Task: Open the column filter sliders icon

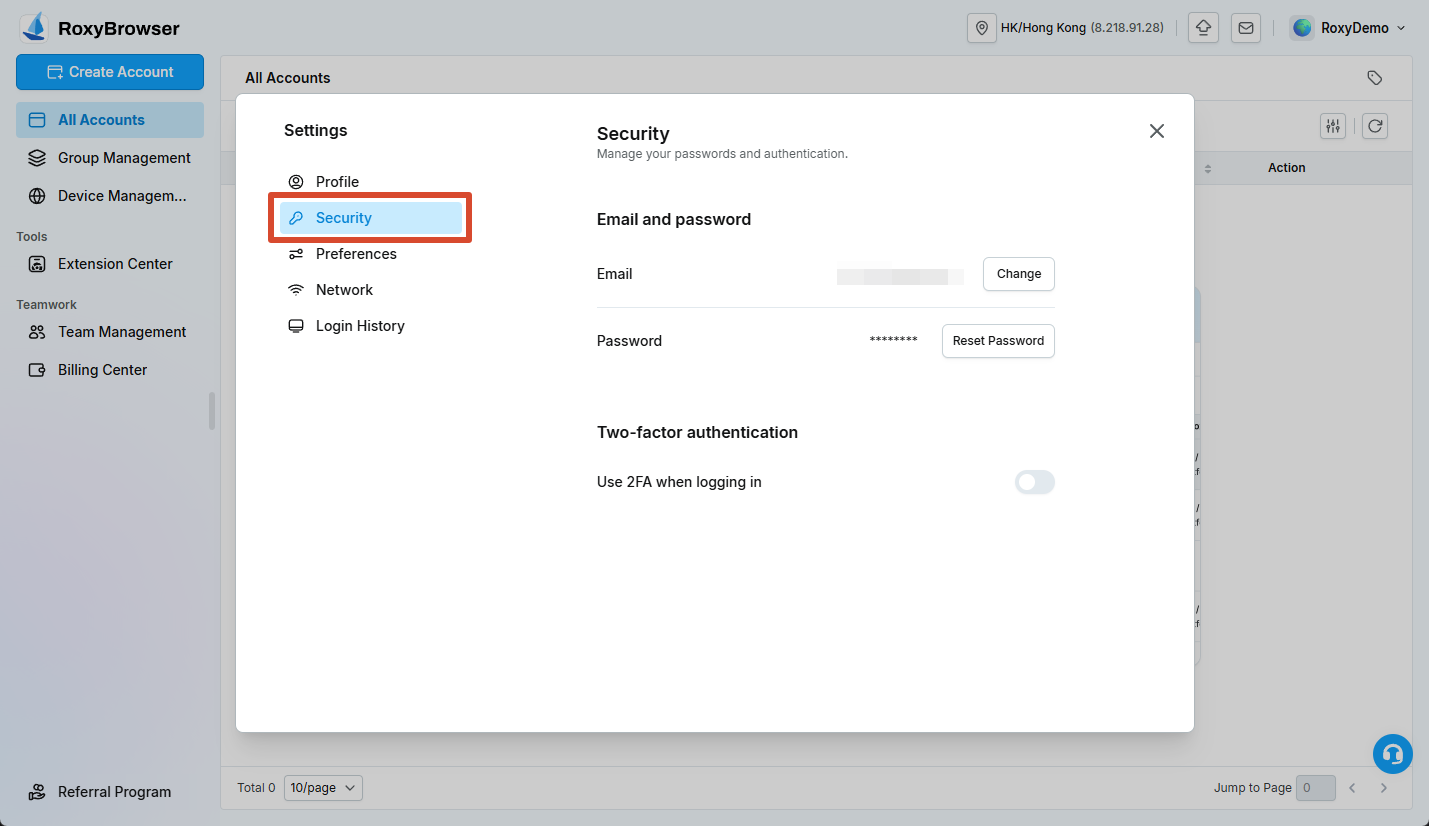Action: tap(1333, 126)
